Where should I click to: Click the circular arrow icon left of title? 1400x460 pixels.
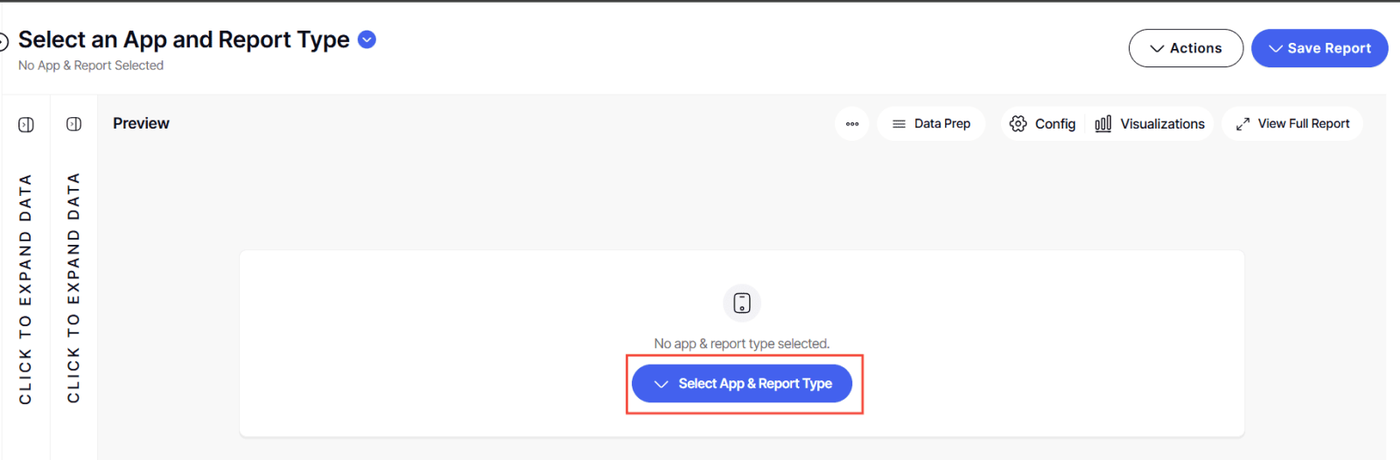(3, 41)
